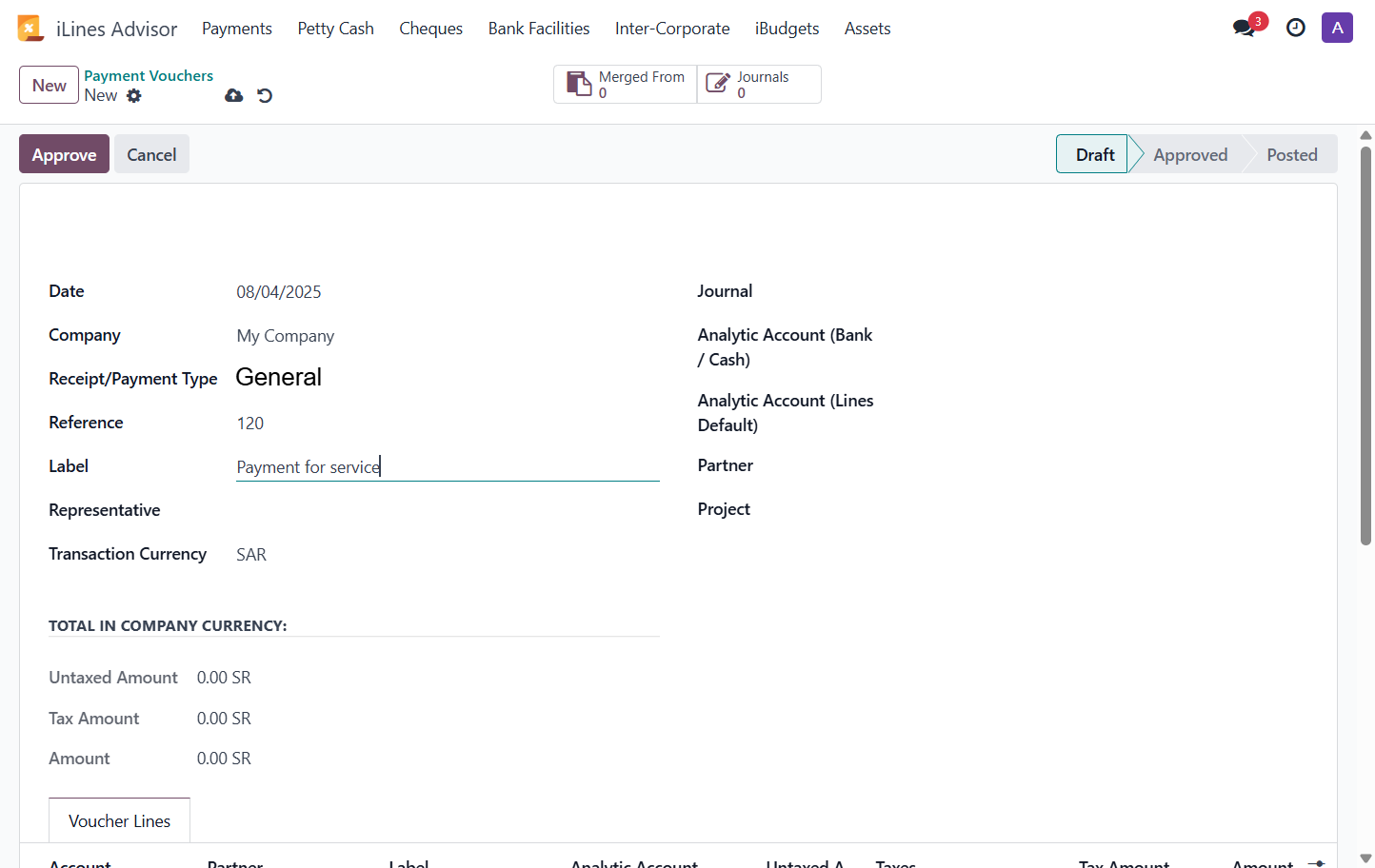Open the Receipt/Payment Type dropdown showing General
The image size is (1375, 868).
click(x=448, y=378)
